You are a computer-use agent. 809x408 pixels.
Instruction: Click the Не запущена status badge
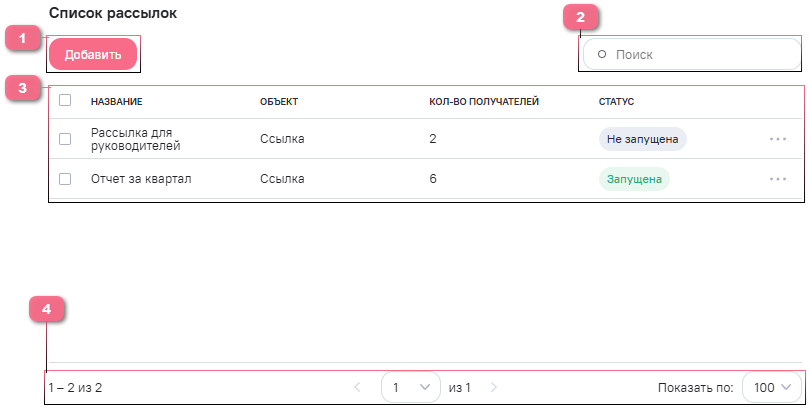[643, 139]
